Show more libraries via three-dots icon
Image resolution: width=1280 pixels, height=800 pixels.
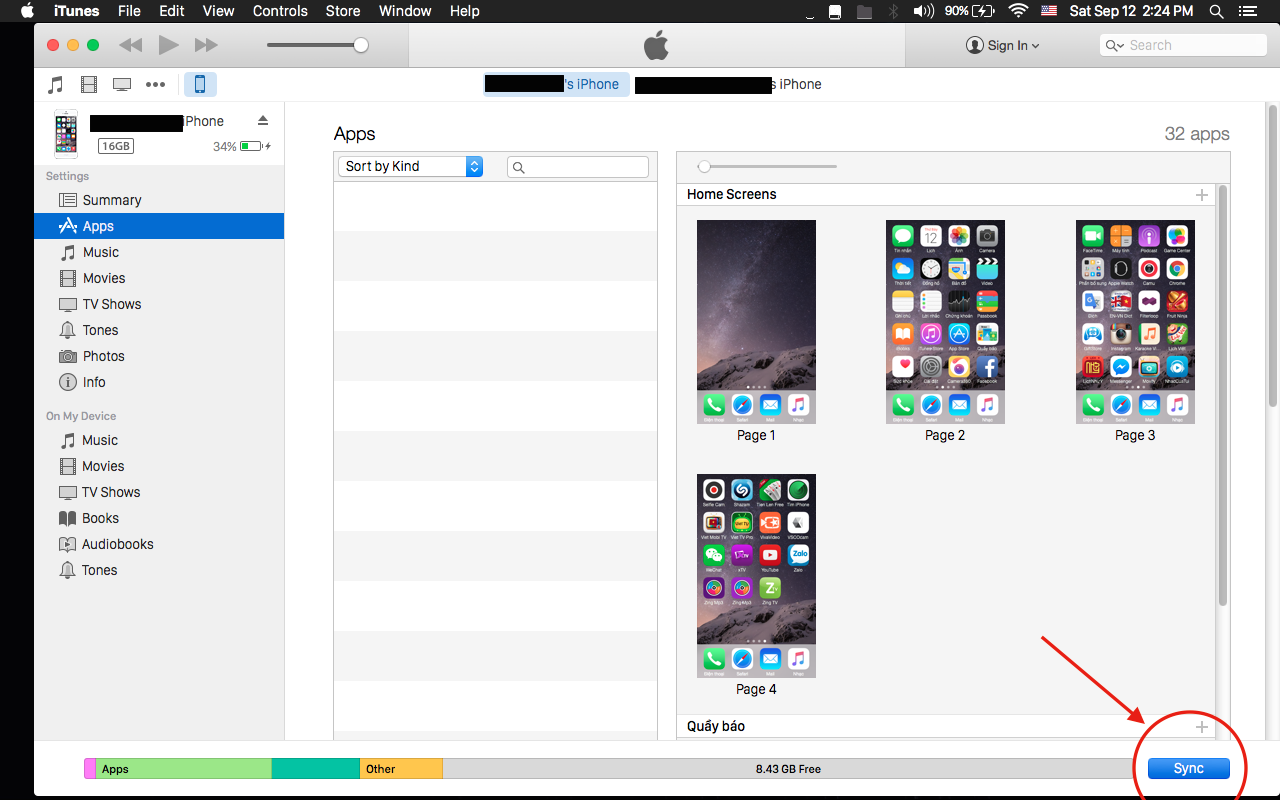click(x=155, y=84)
